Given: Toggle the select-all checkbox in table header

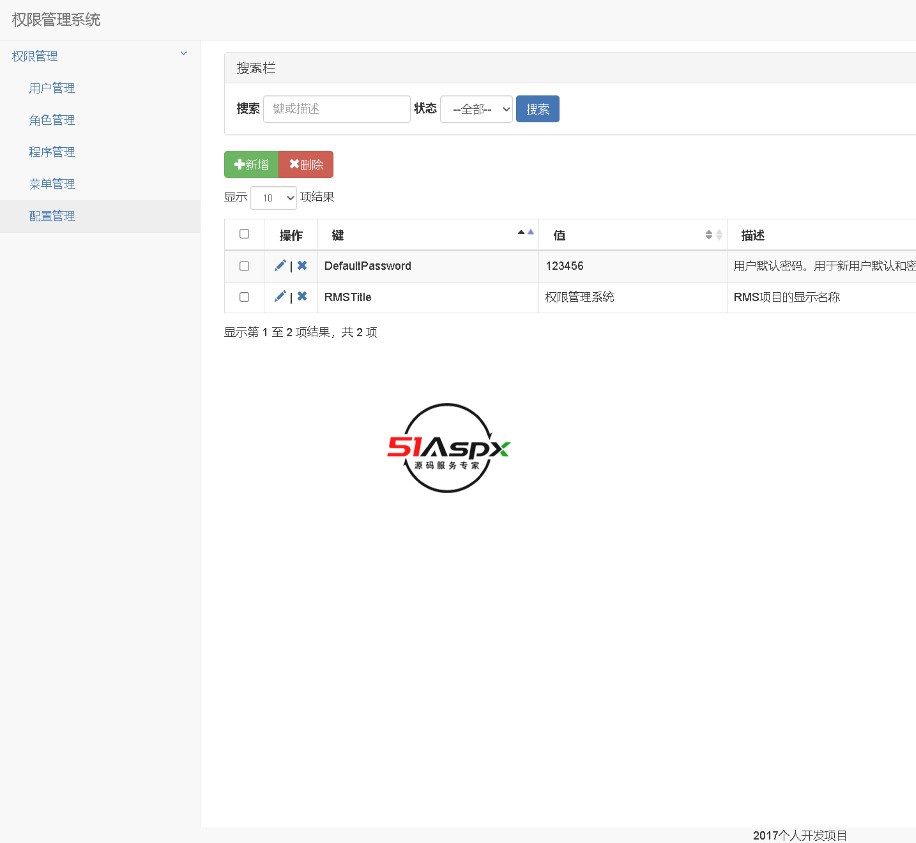Looking at the screenshot, I should click(x=244, y=234).
